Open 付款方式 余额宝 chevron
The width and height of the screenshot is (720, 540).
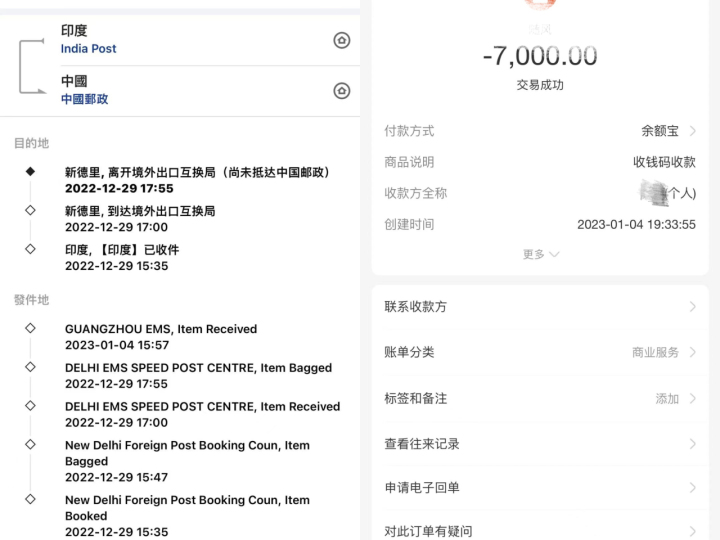coord(693,131)
